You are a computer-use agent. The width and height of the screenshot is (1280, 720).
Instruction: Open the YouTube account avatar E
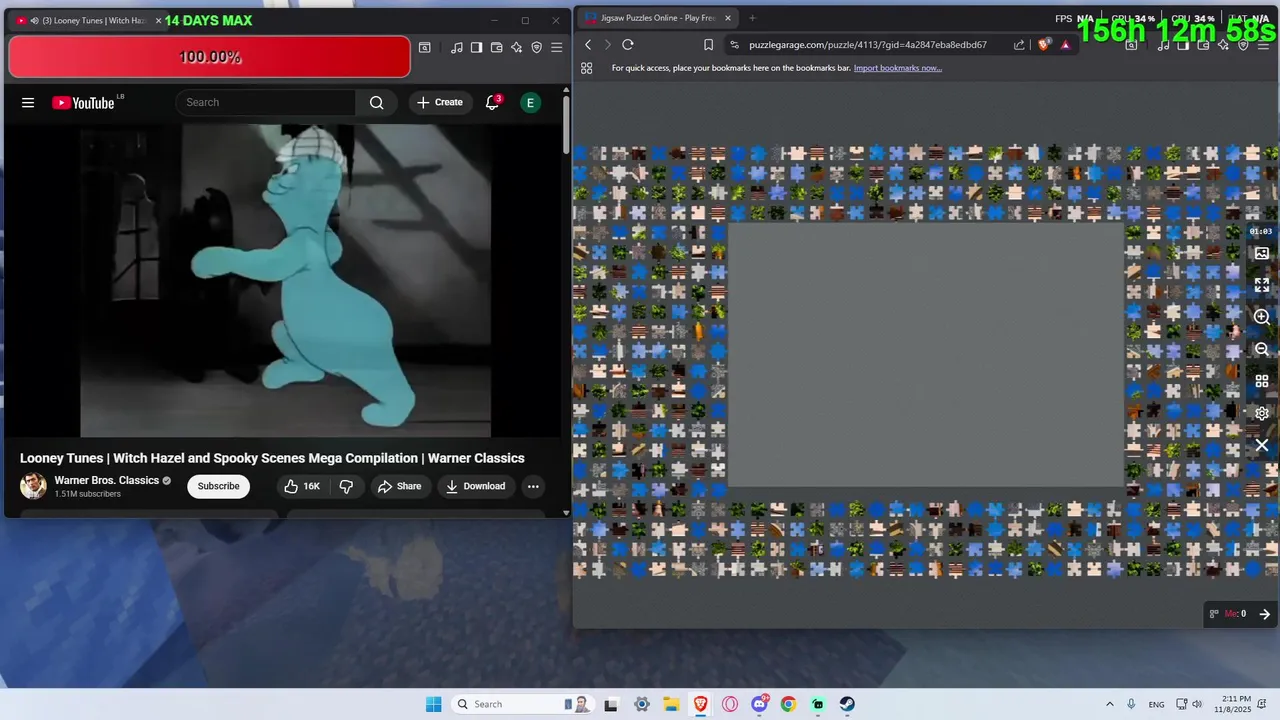(x=530, y=102)
